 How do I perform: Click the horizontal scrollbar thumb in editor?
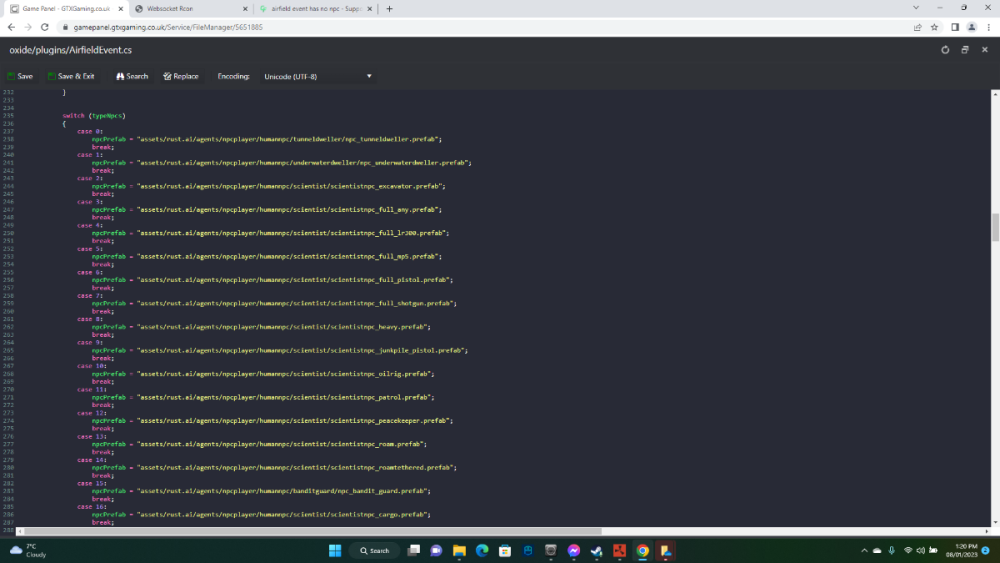click(312, 531)
